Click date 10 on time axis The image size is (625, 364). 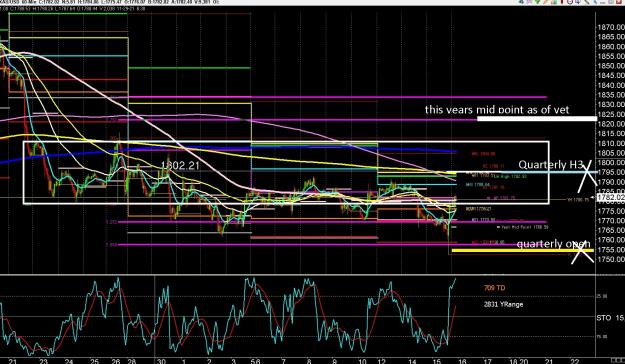[x=362, y=361]
